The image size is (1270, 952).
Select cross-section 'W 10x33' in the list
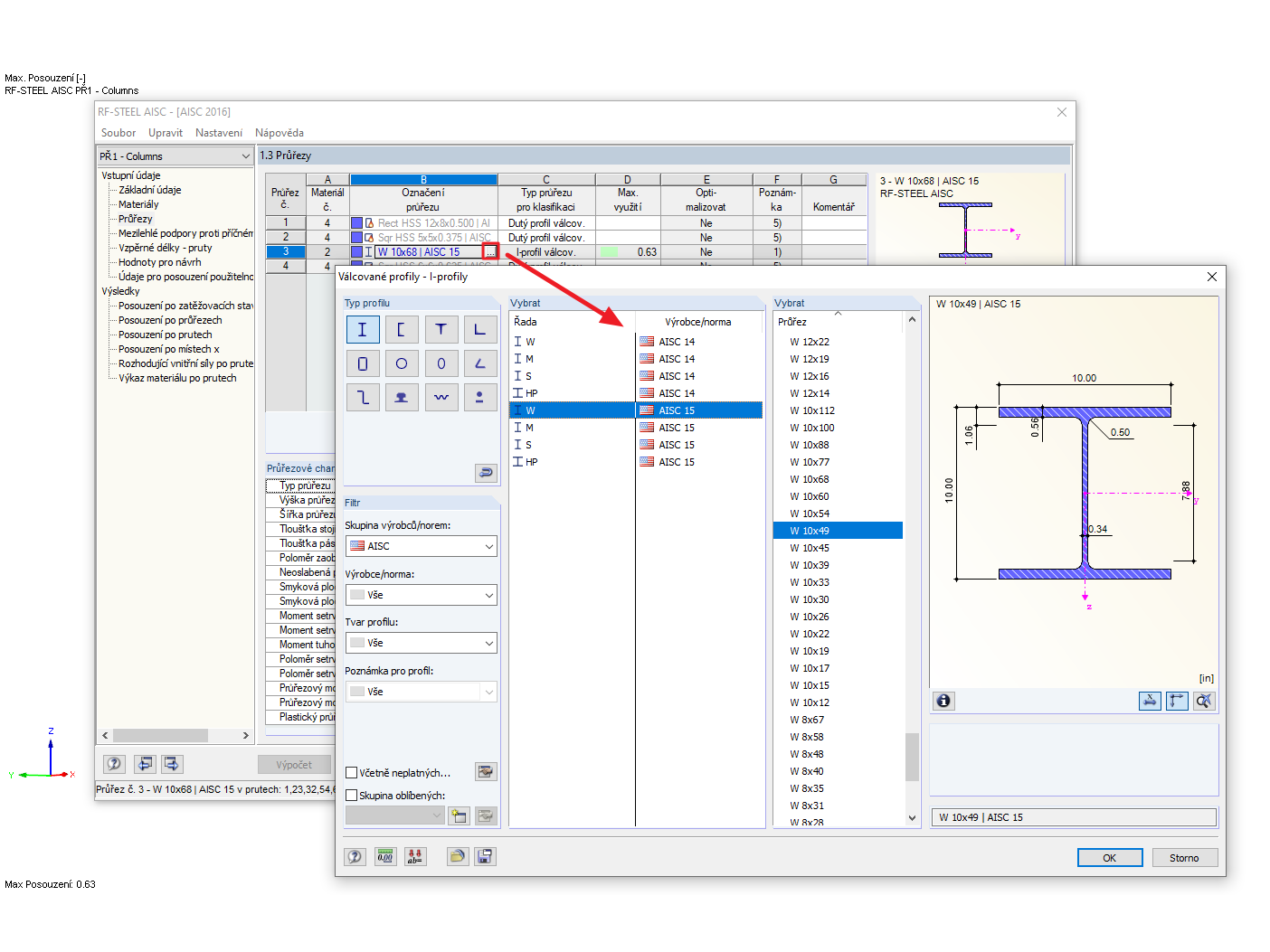pos(839,582)
